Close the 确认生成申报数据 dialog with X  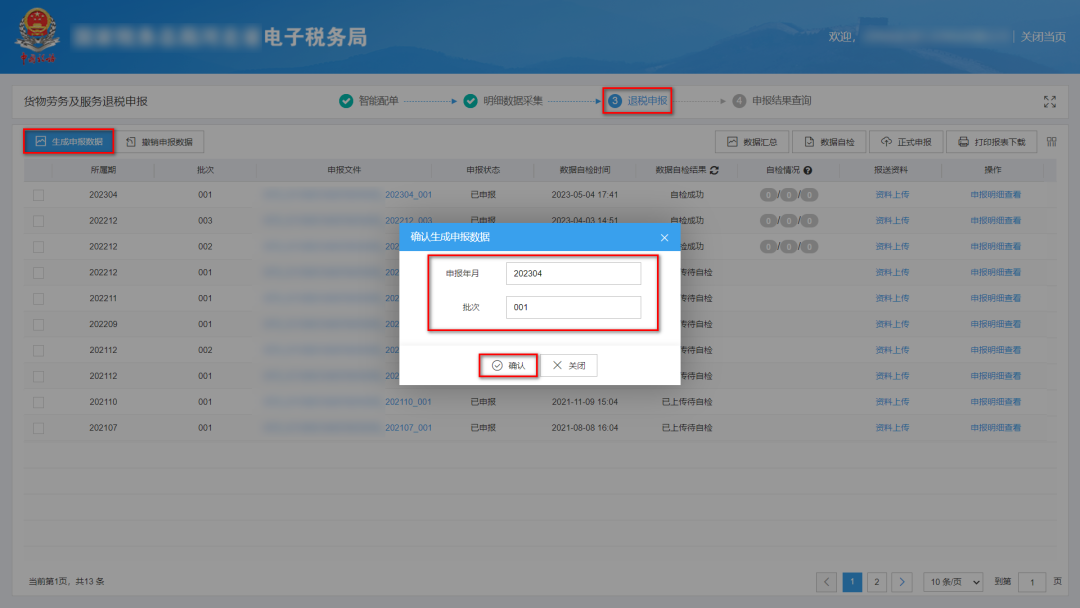664,237
